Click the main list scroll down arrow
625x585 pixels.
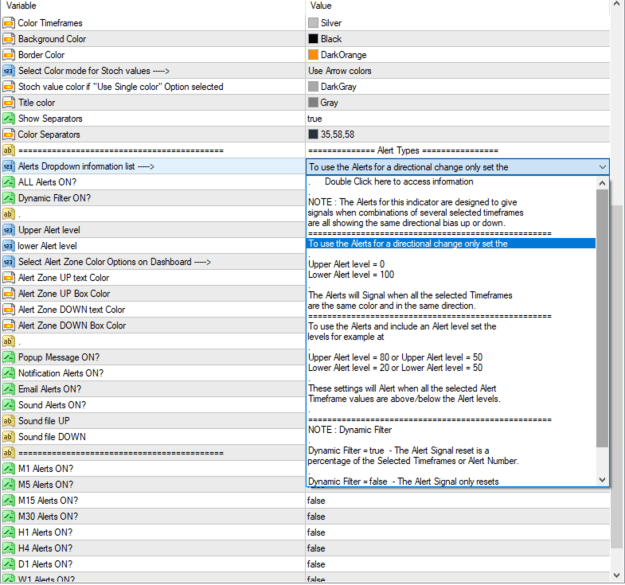[617, 575]
